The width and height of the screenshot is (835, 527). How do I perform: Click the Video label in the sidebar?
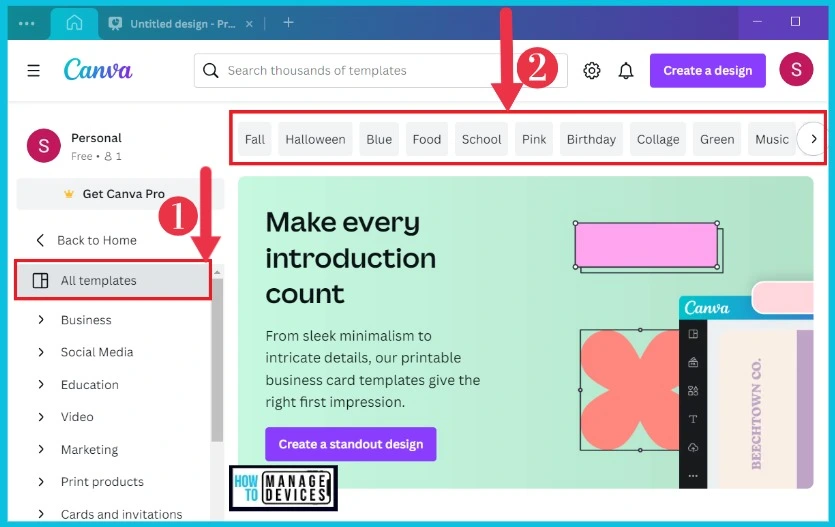77,417
